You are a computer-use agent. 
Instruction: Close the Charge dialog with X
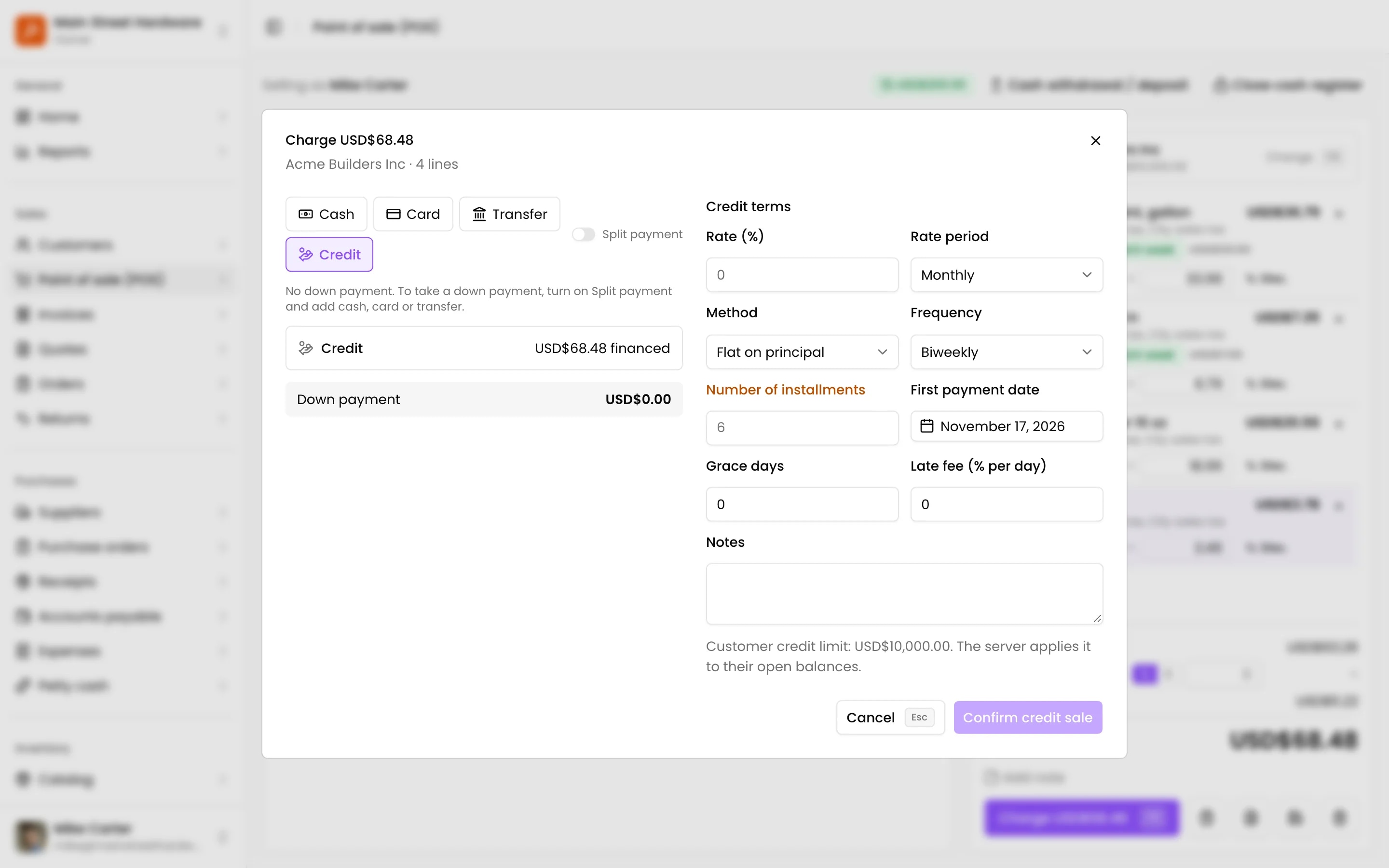[1095, 141]
